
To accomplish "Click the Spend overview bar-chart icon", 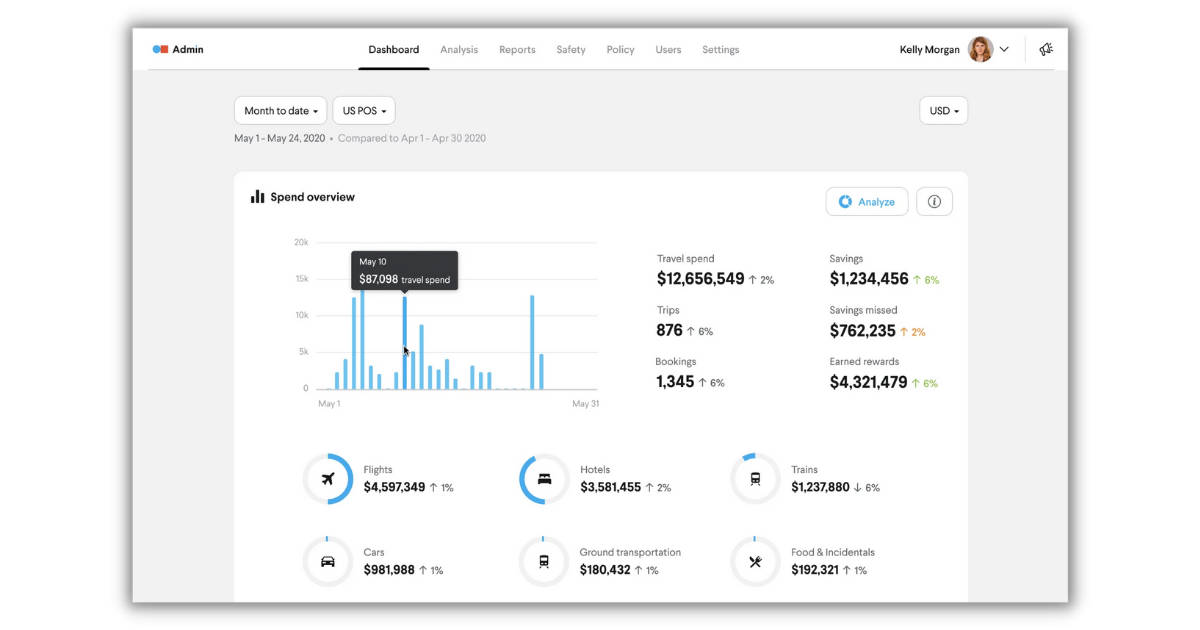I will click(x=255, y=196).
